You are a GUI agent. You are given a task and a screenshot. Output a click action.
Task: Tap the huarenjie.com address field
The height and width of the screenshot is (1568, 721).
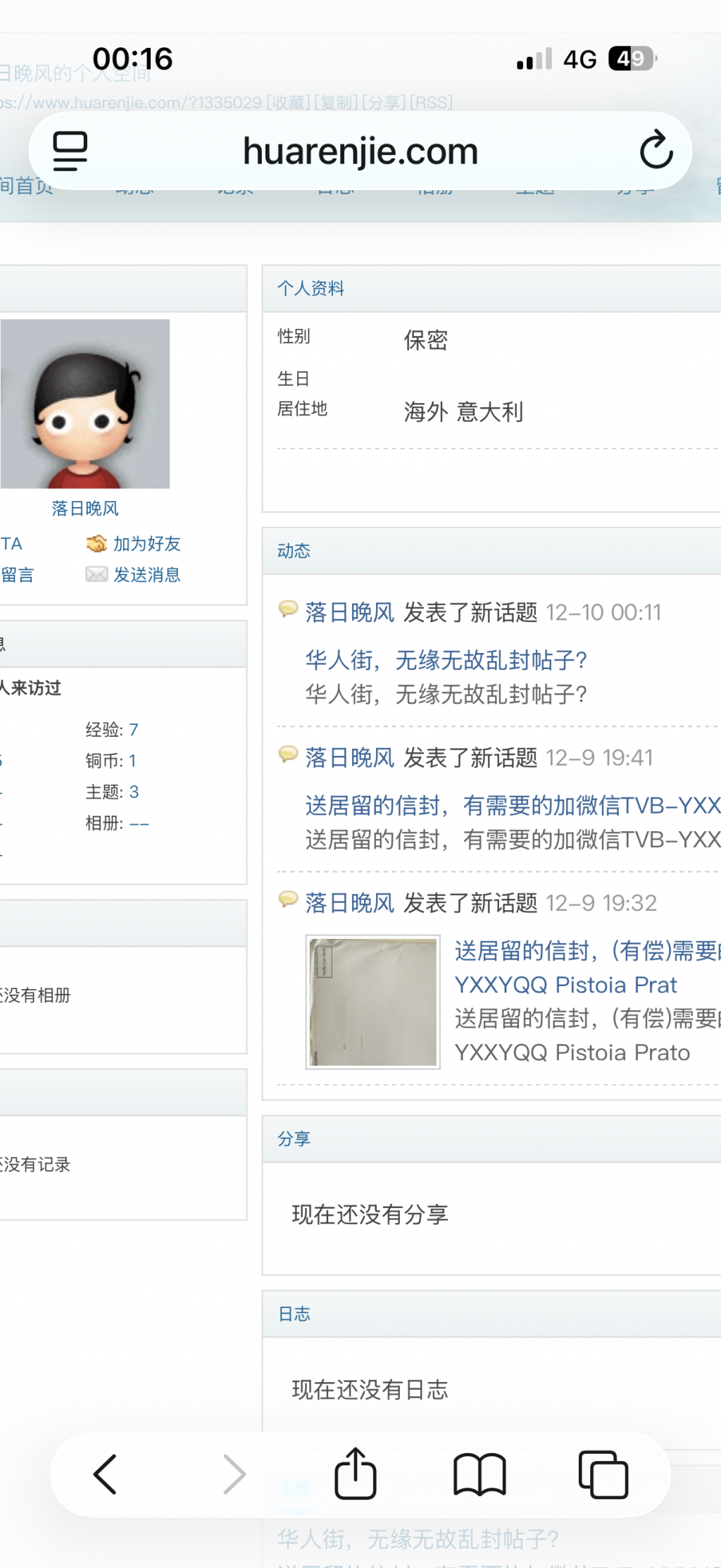click(360, 151)
